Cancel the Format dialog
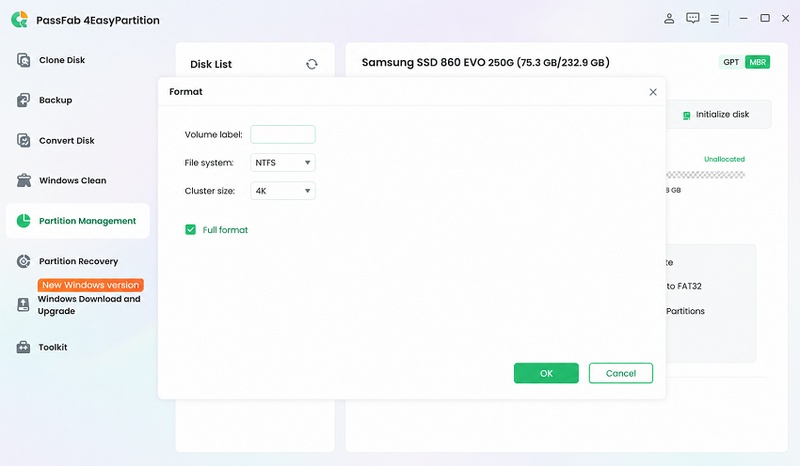The image size is (800, 466). click(620, 373)
